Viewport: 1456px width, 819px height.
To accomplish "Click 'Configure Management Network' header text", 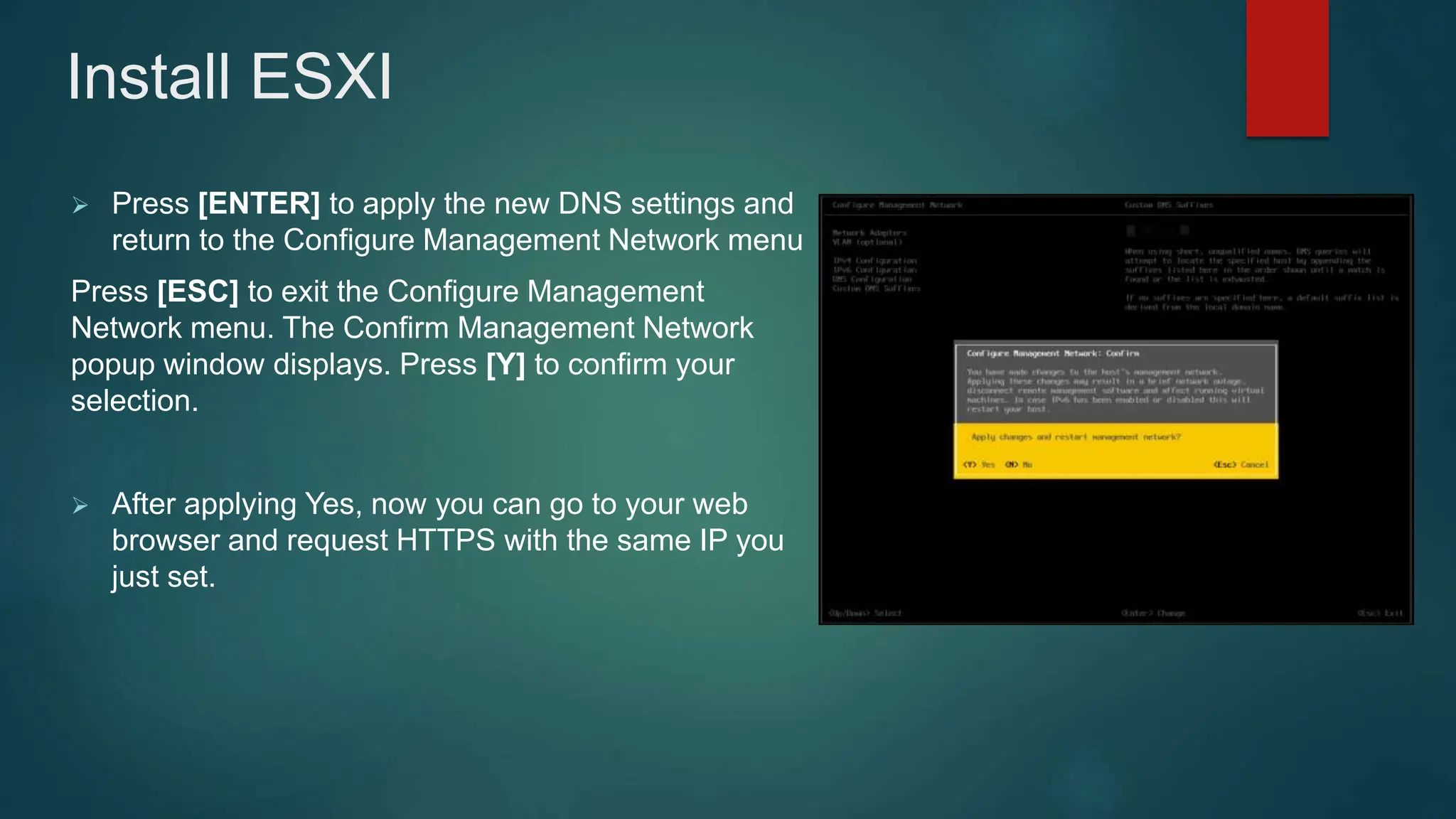I will pos(897,205).
